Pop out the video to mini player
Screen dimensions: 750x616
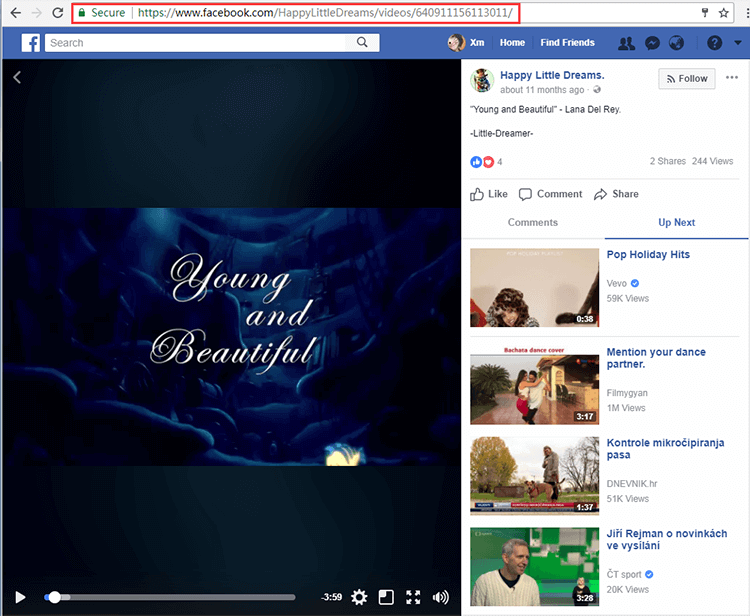click(386, 597)
